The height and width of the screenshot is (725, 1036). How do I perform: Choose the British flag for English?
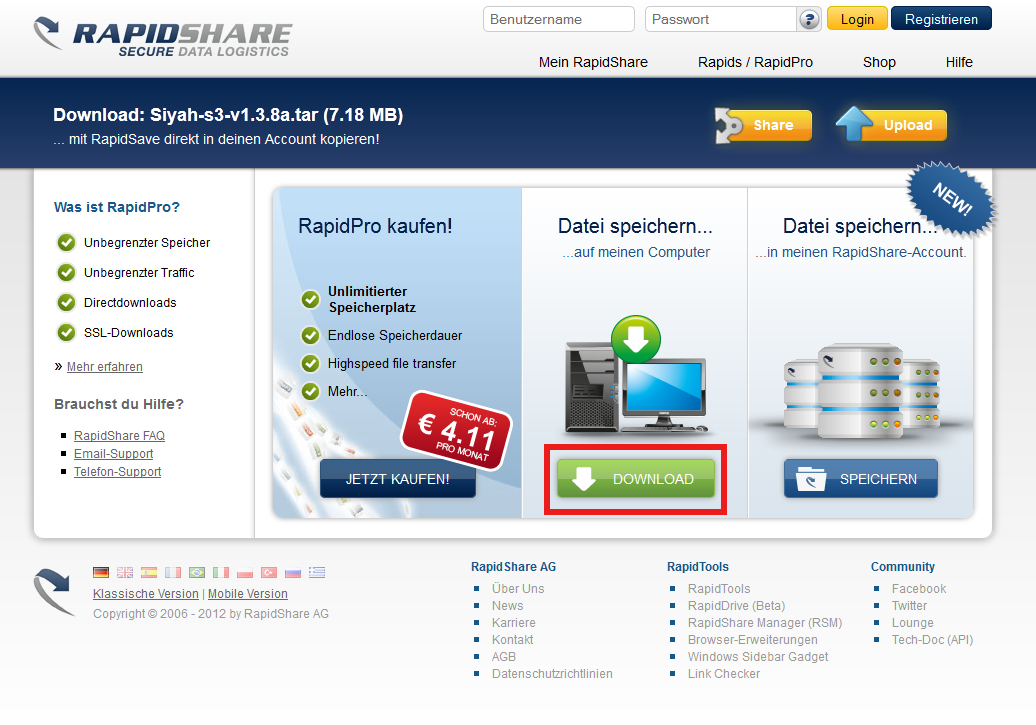pyautogui.click(x=125, y=572)
